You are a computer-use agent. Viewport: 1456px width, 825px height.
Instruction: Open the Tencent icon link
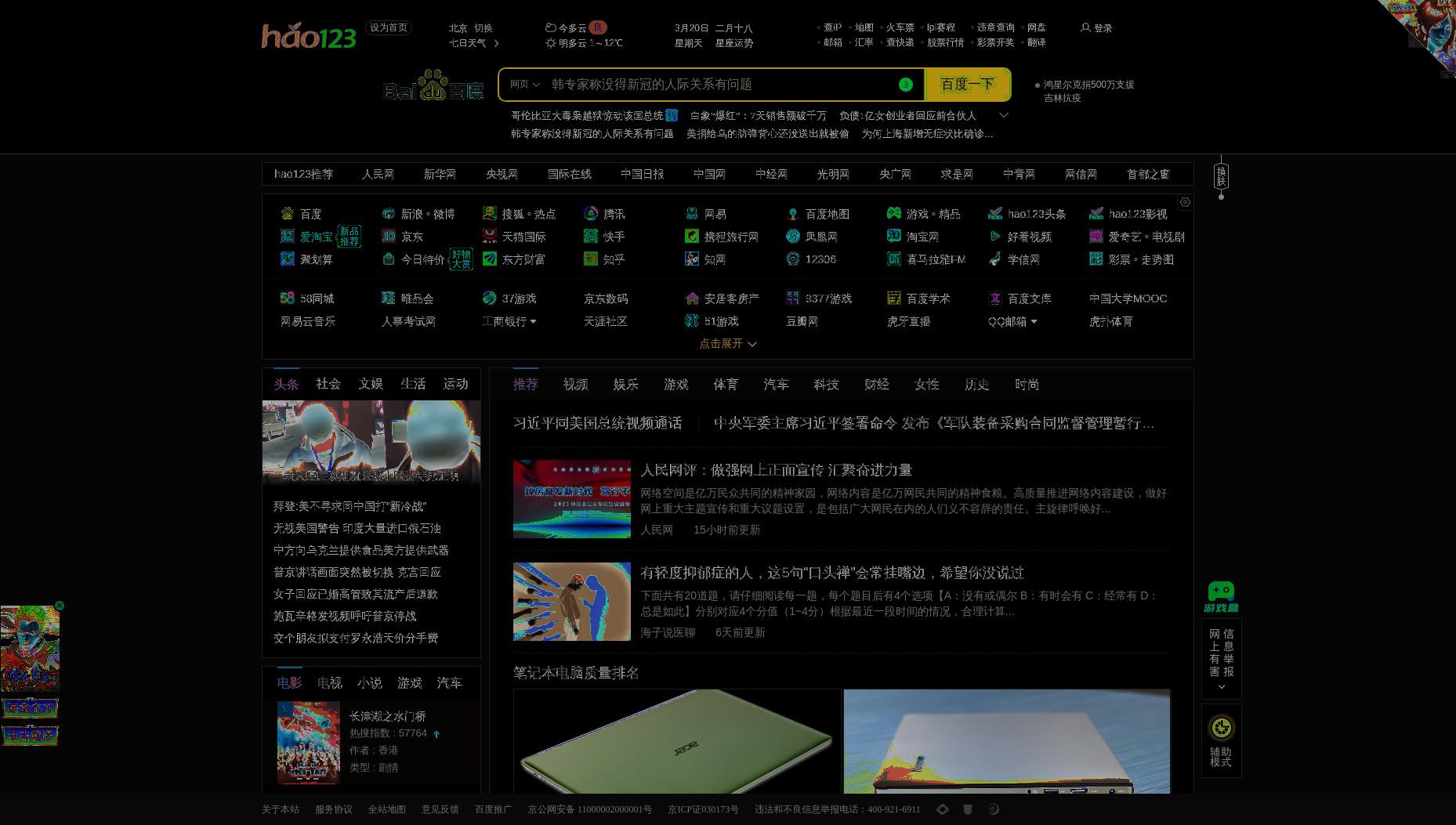591,214
